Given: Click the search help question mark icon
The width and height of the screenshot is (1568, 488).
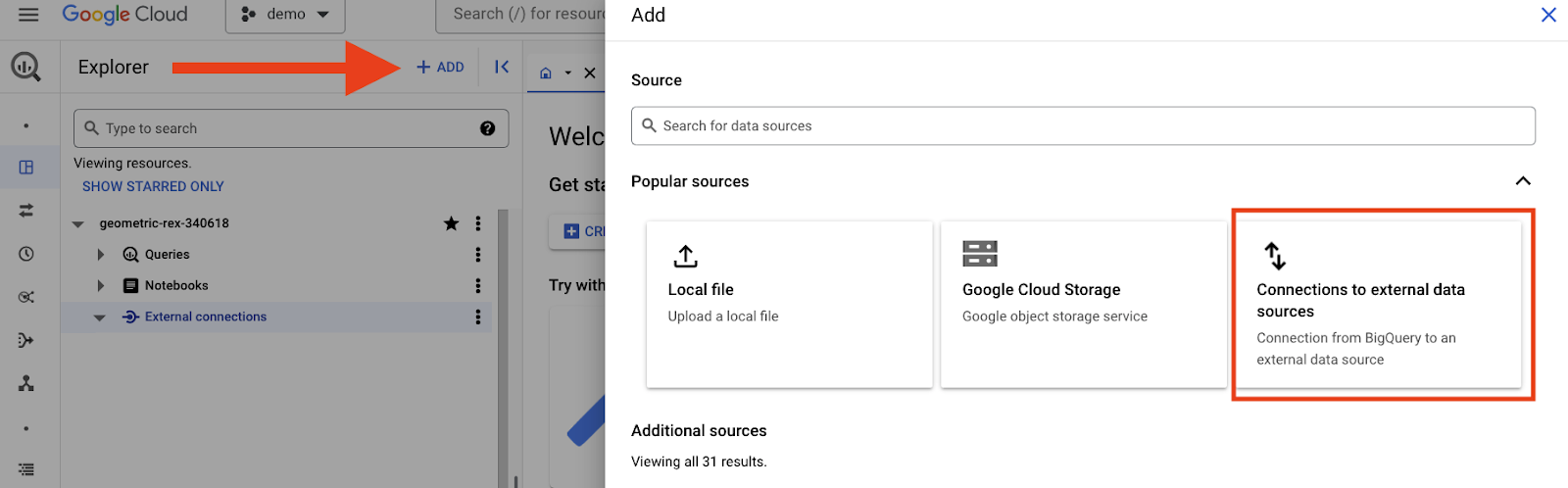Looking at the screenshot, I should click(487, 128).
